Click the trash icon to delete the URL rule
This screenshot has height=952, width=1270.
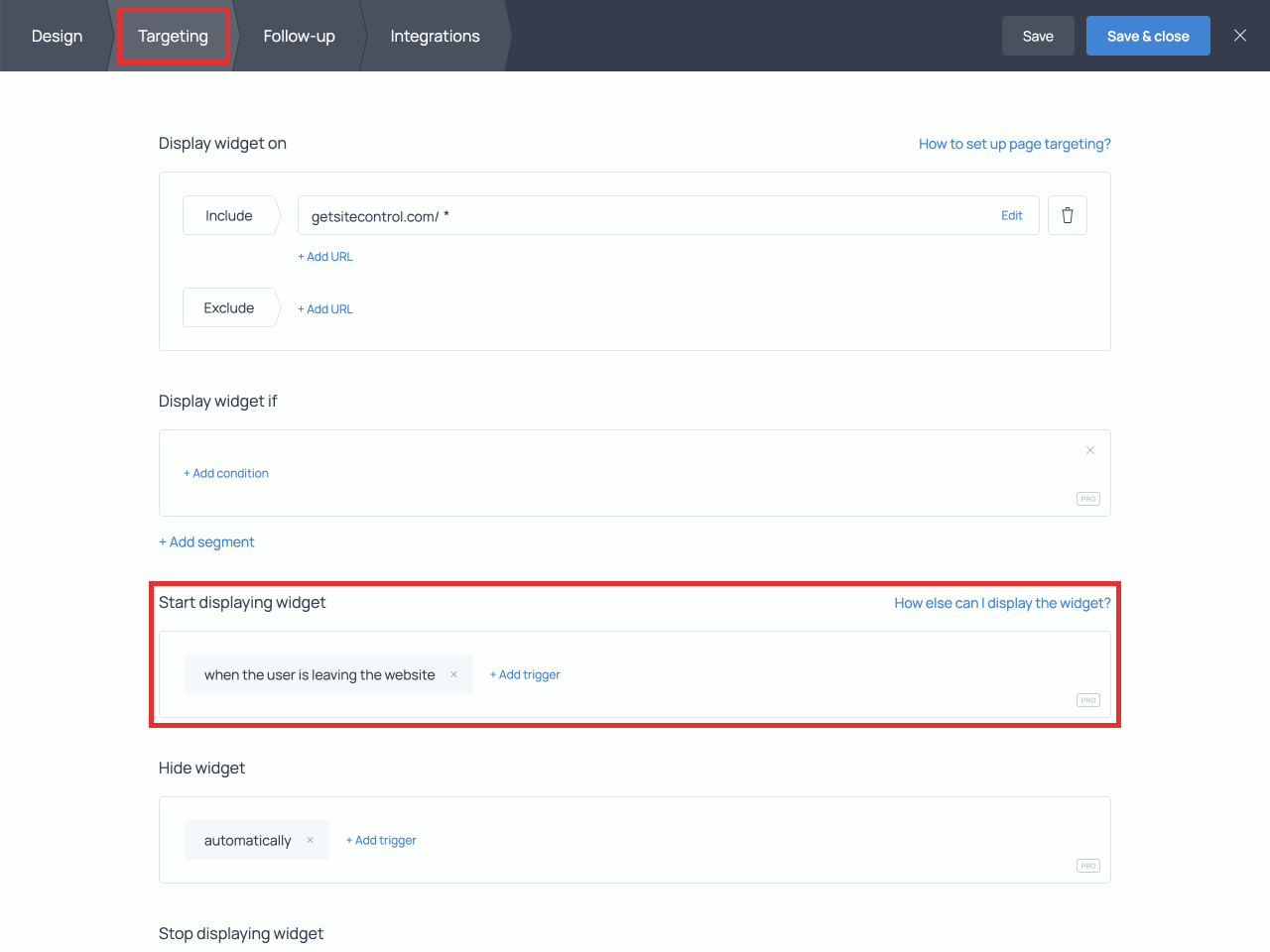point(1068,215)
